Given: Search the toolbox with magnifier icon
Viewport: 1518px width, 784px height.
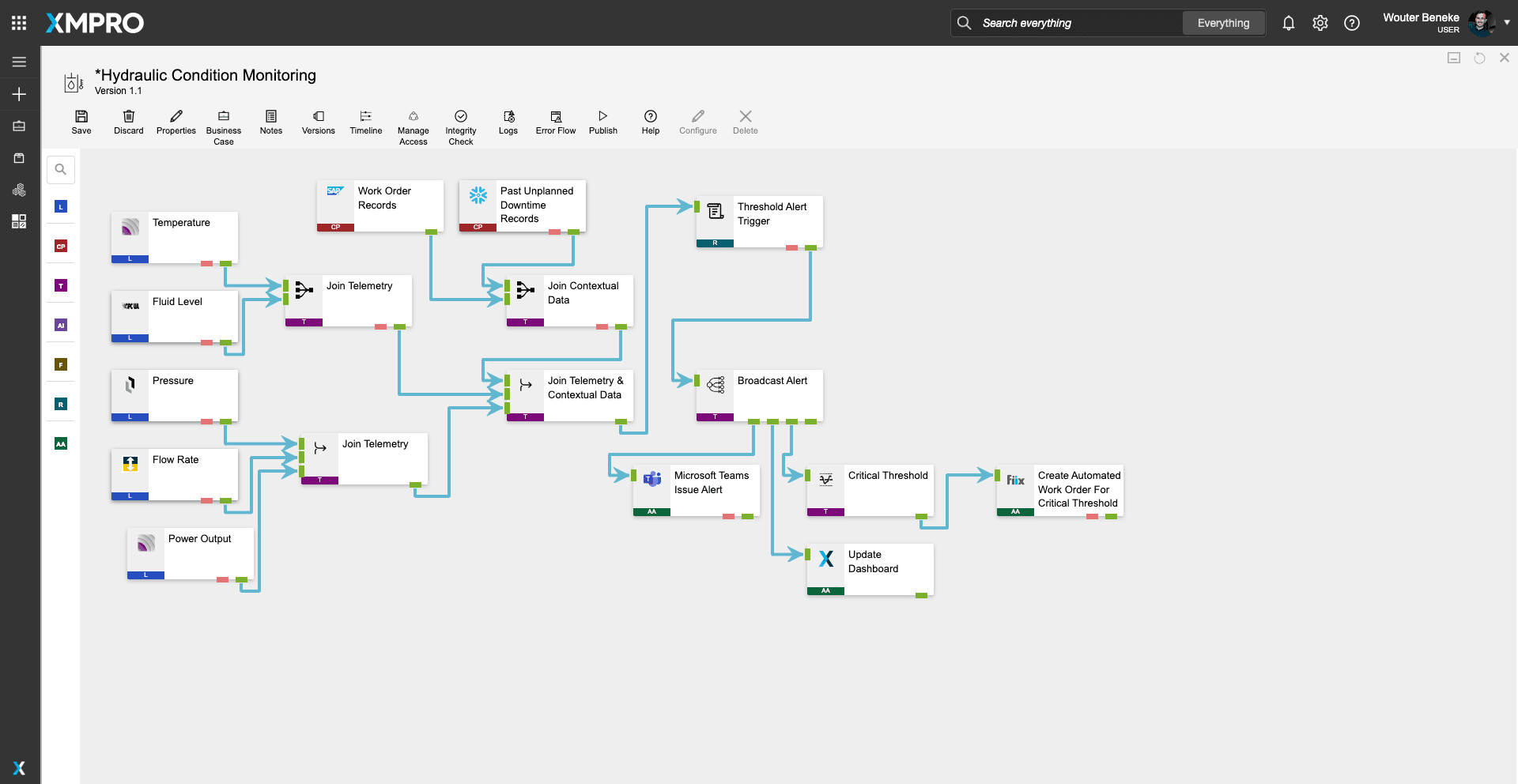Looking at the screenshot, I should [x=61, y=170].
